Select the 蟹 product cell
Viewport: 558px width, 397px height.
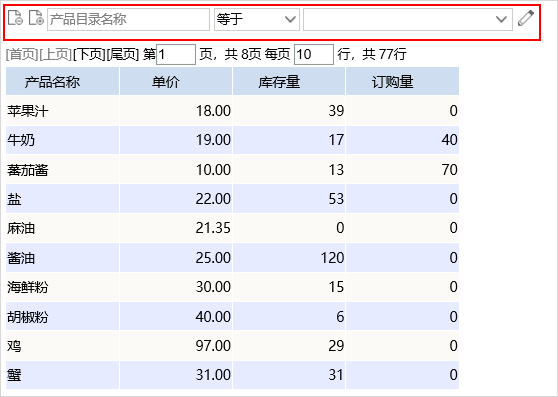[x=62, y=375]
